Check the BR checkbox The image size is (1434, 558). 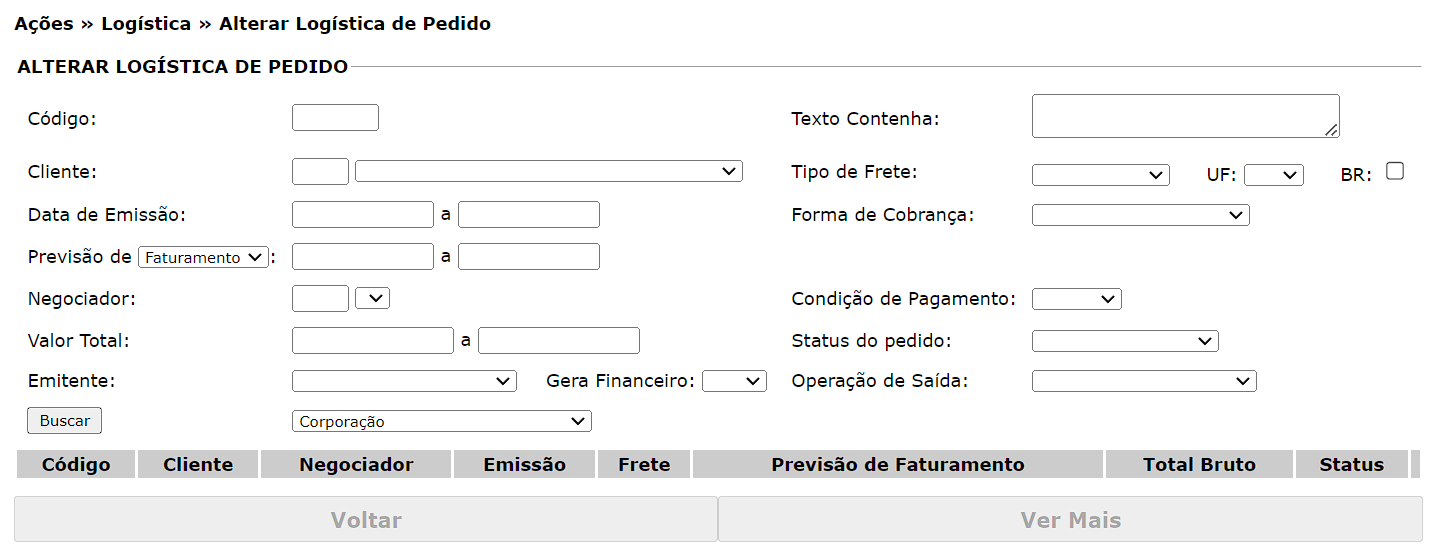click(x=1395, y=171)
